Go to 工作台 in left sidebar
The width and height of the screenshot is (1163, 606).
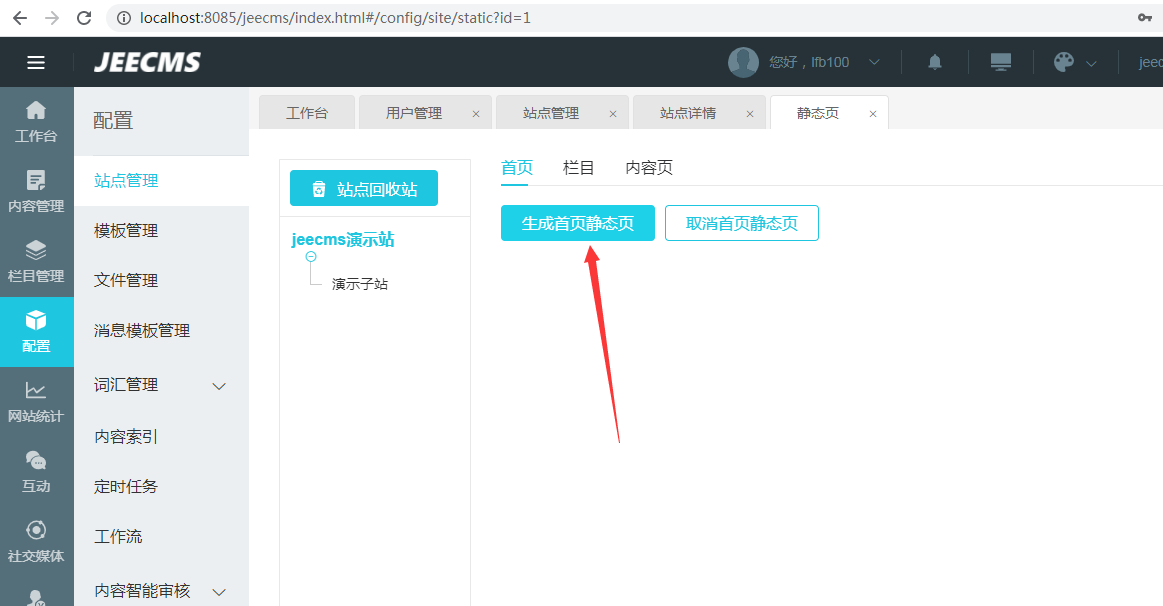[x=36, y=122]
